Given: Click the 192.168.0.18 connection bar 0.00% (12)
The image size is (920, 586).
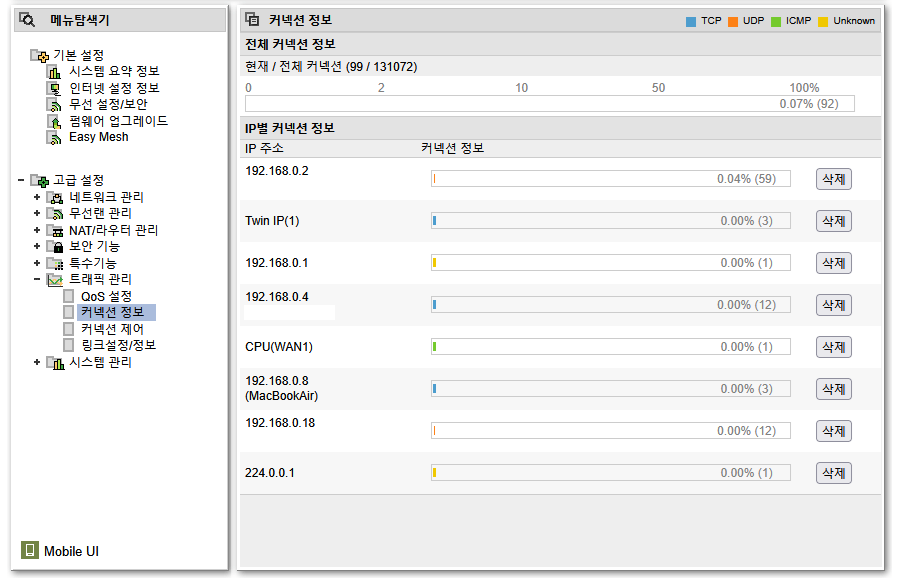Looking at the screenshot, I should 611,431.
